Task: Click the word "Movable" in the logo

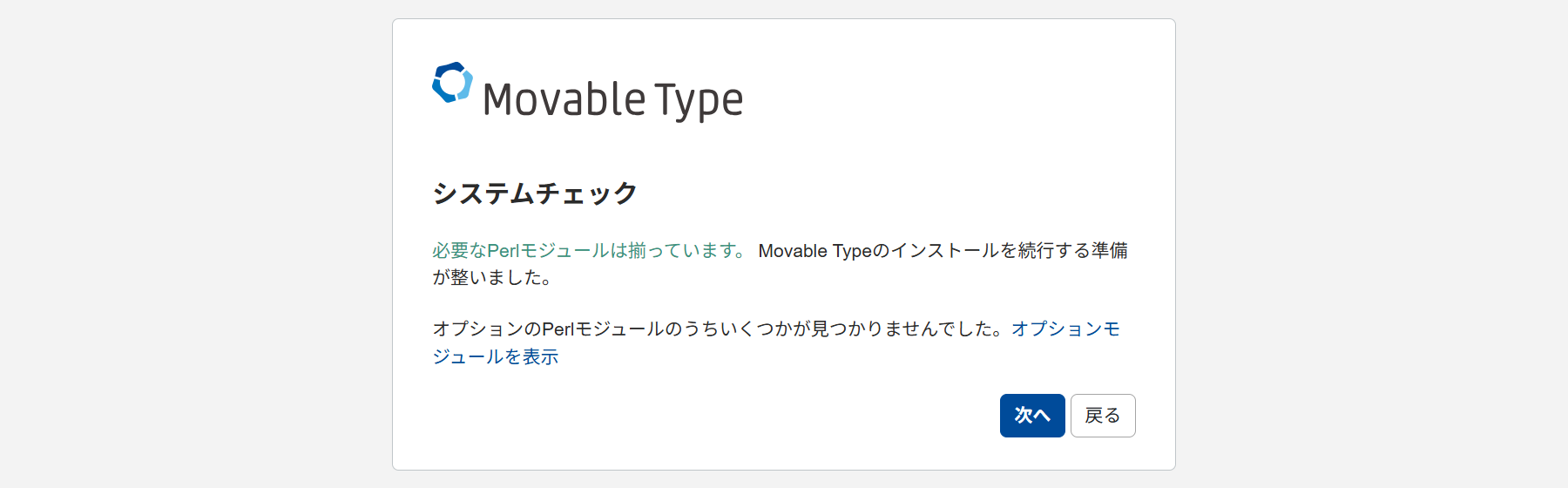Action: pos(564,99)
